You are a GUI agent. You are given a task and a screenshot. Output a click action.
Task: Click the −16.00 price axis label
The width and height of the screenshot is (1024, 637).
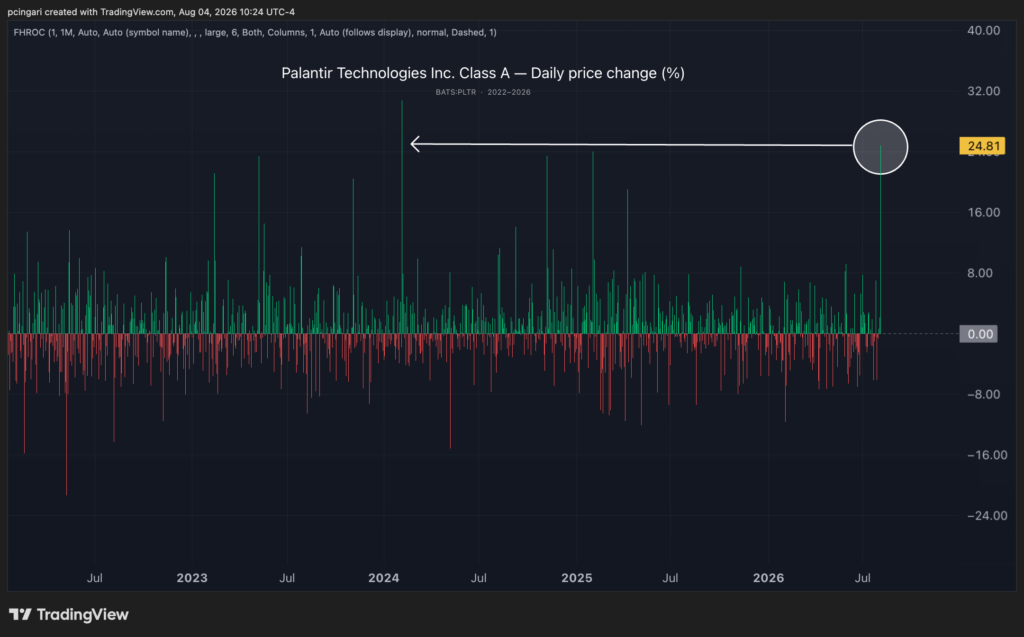[x=987, y=455]
